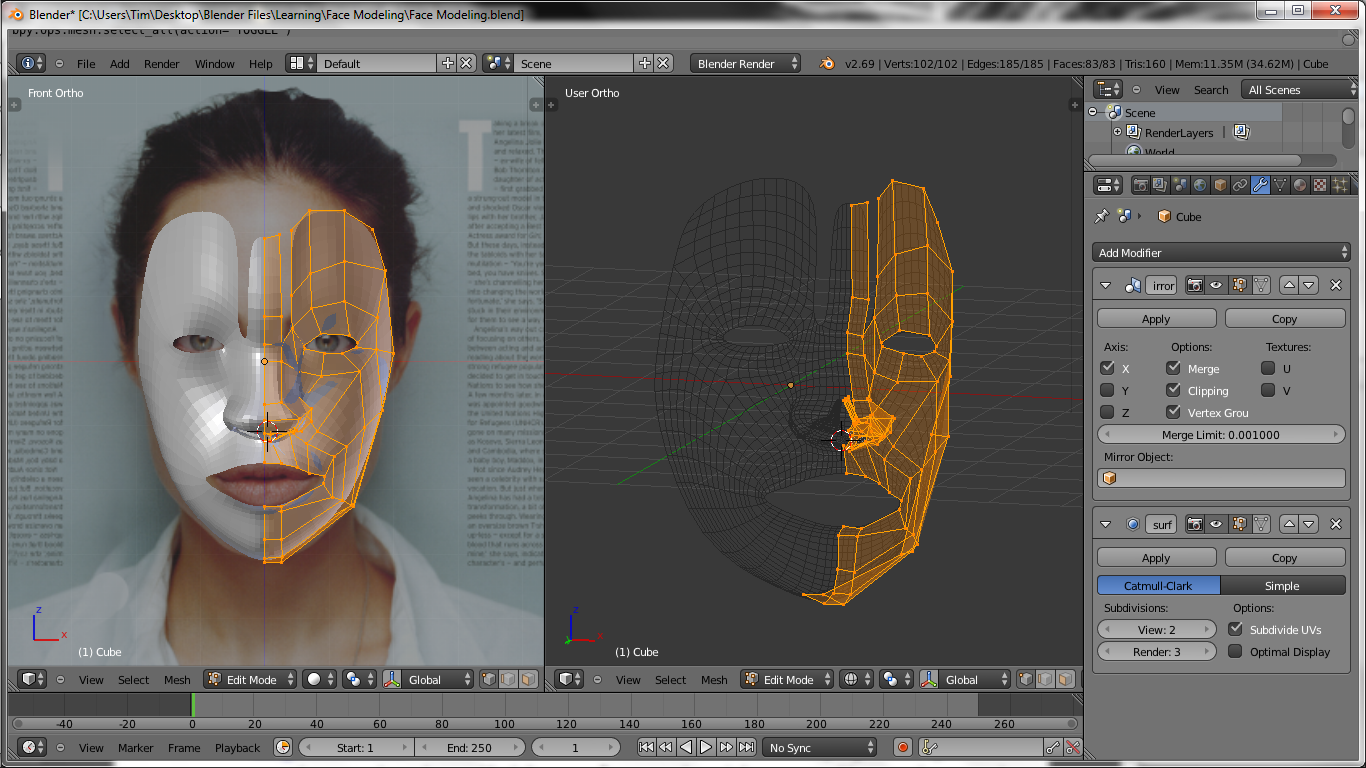1366x768 pixels.
Task: Click the pin icon above the Cube breadcrumb
Action: click(x=1104, y=216)
